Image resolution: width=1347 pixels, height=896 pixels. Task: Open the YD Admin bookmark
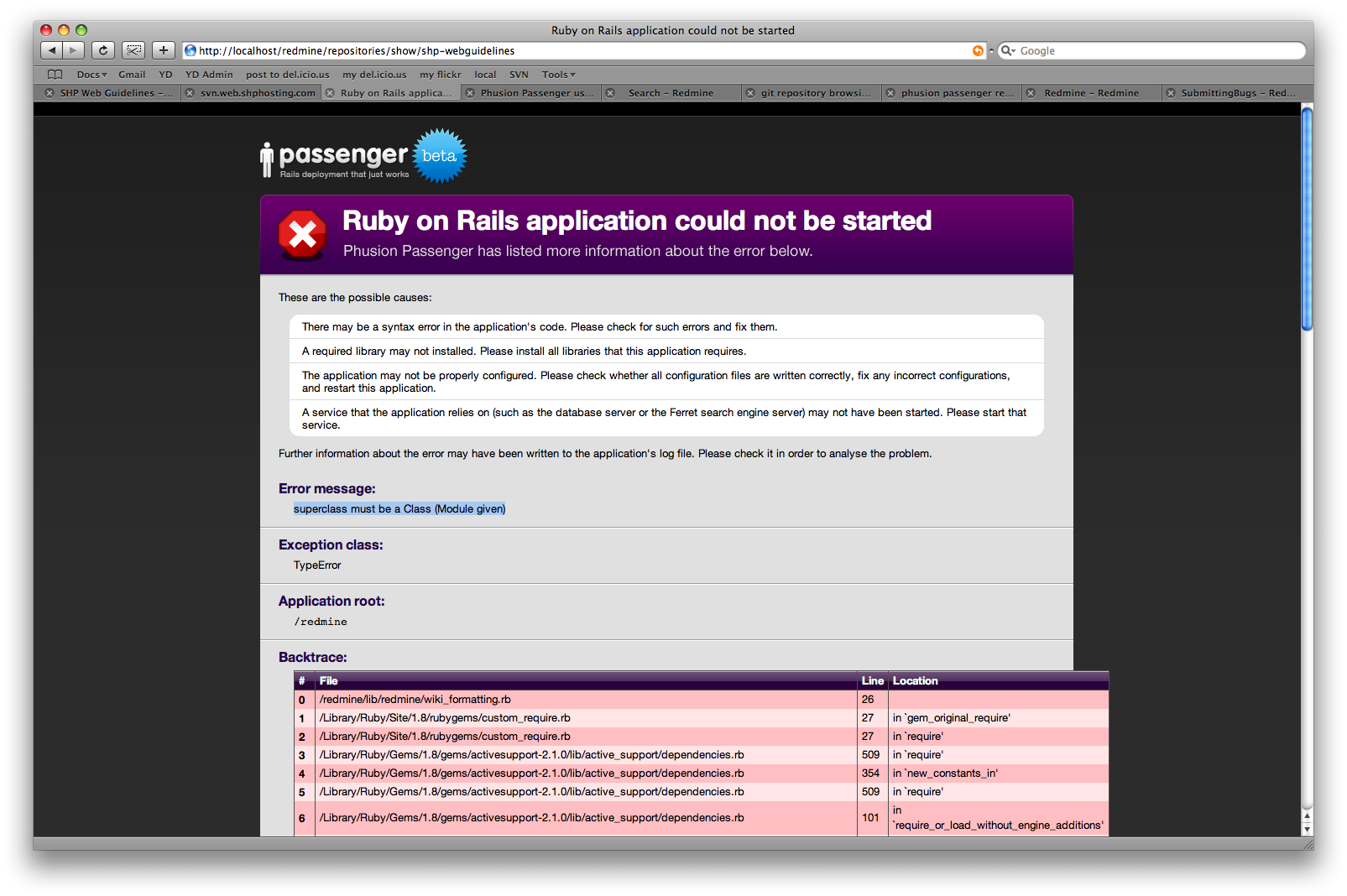click(x=209, y=74)
